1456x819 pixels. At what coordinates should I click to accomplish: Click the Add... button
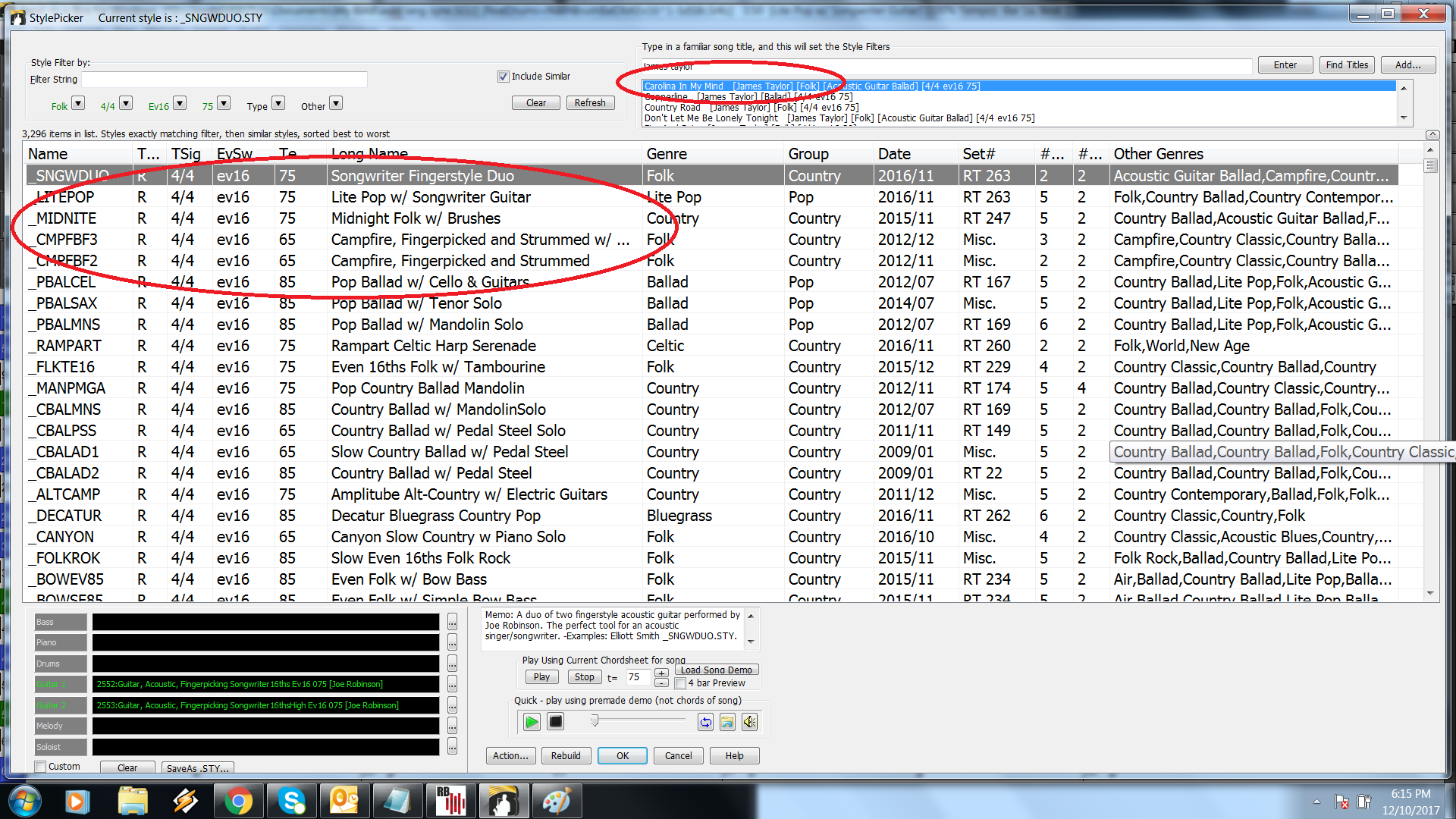[x=1408, y=65]
